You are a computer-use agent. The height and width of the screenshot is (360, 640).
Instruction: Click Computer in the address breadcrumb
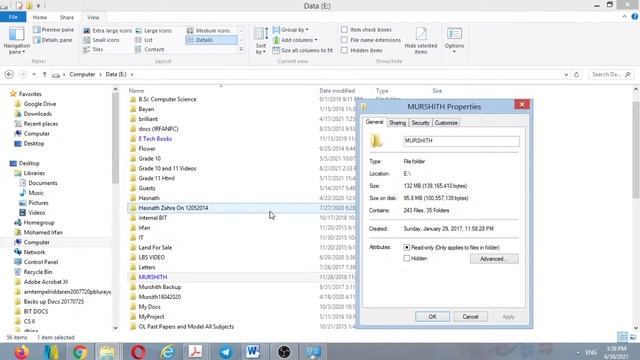[82, 74]
